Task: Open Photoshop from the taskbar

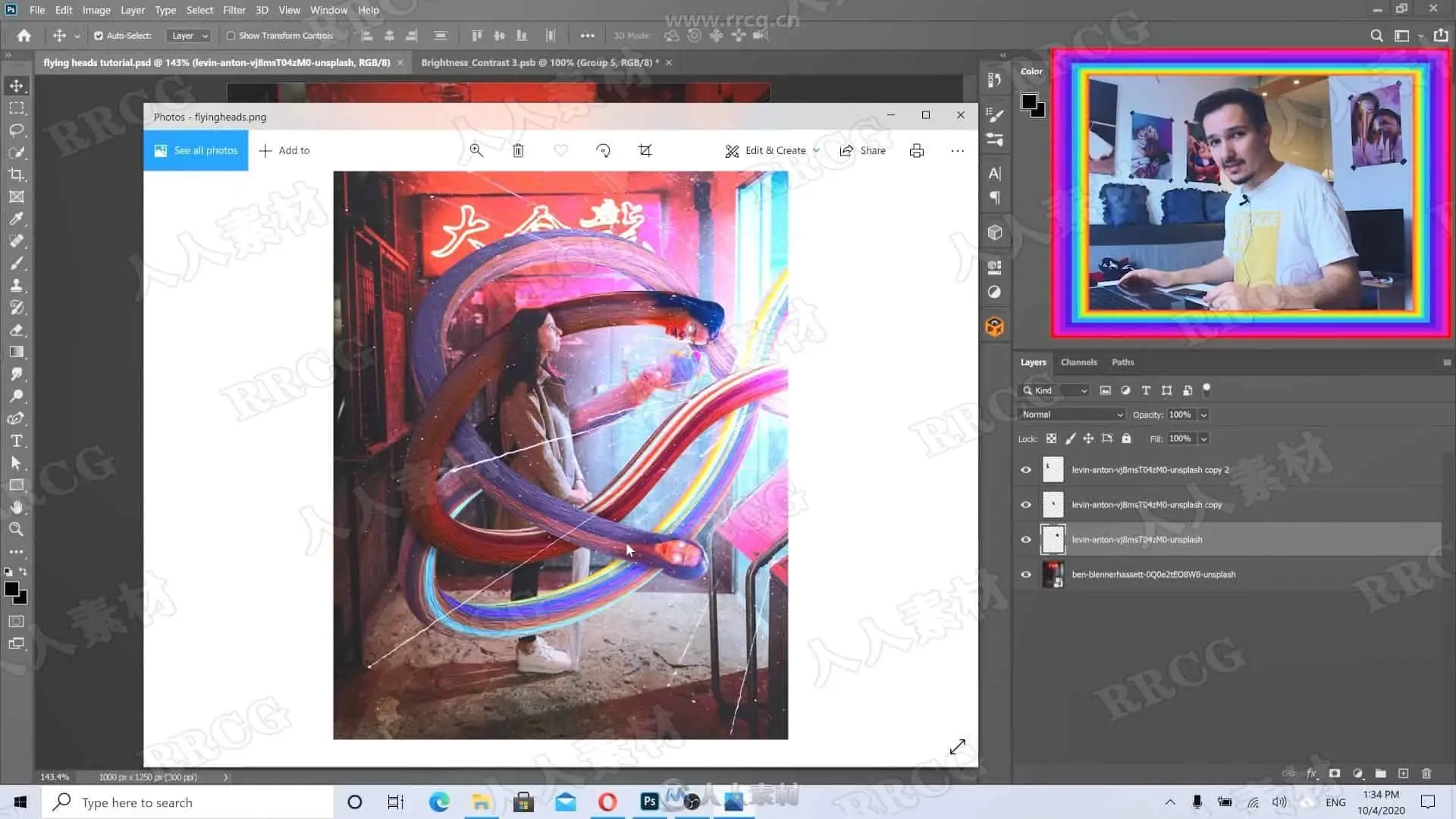Action: pyautogui.click(x=650, y=802)
